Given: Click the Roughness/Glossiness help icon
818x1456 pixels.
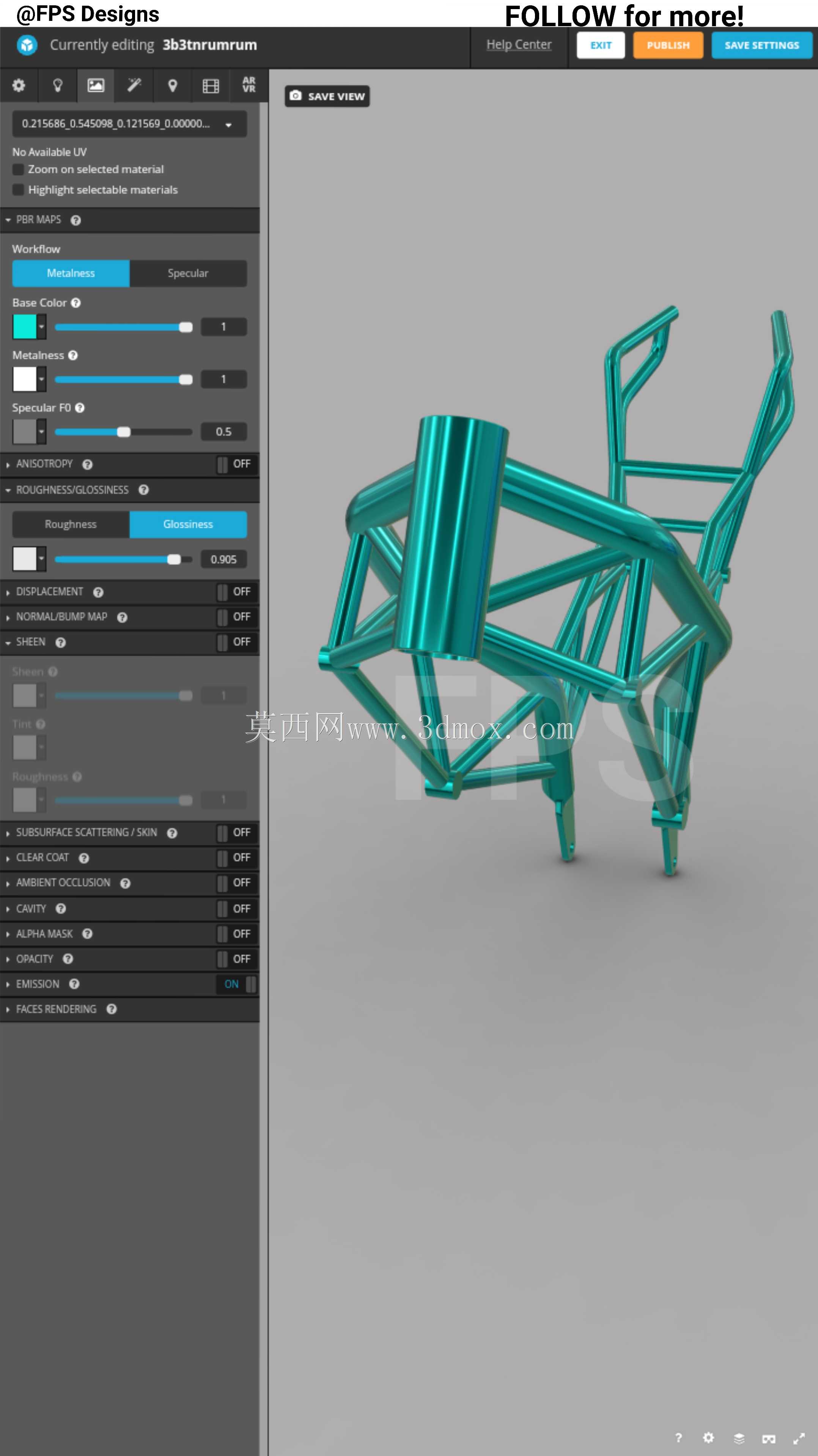Looking at the screenshot, I should pyautogui.click(x=143, y=490).
